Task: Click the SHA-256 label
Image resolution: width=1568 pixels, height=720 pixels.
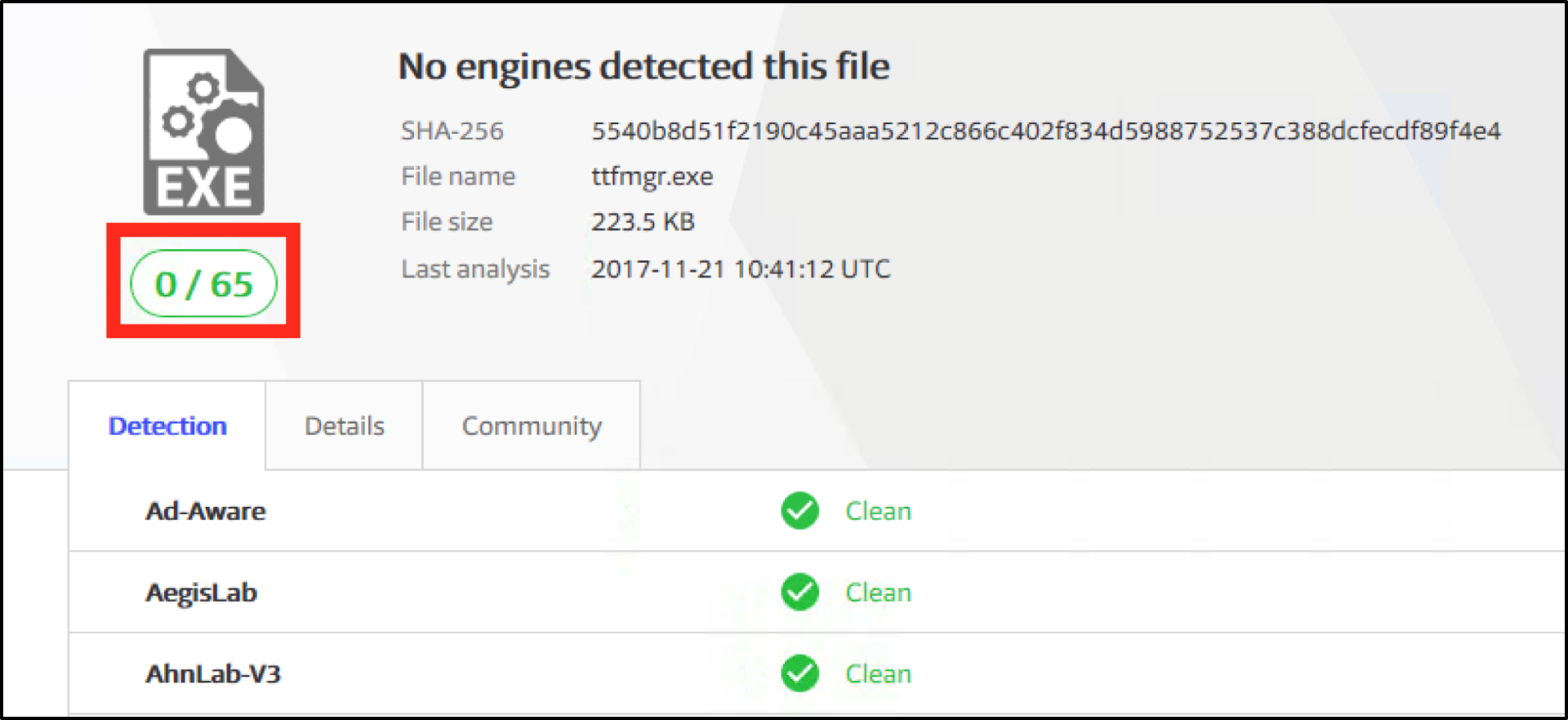Action: click(x=452, y=131)
